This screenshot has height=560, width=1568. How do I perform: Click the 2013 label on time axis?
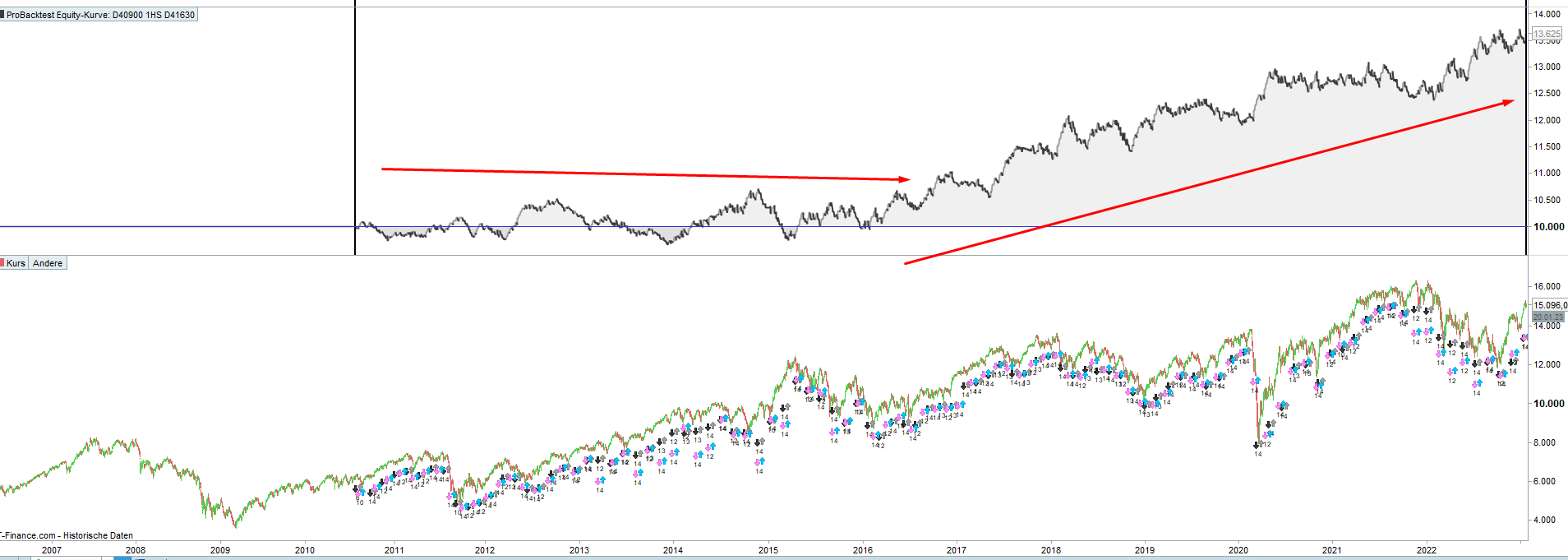tap(579, 550)
